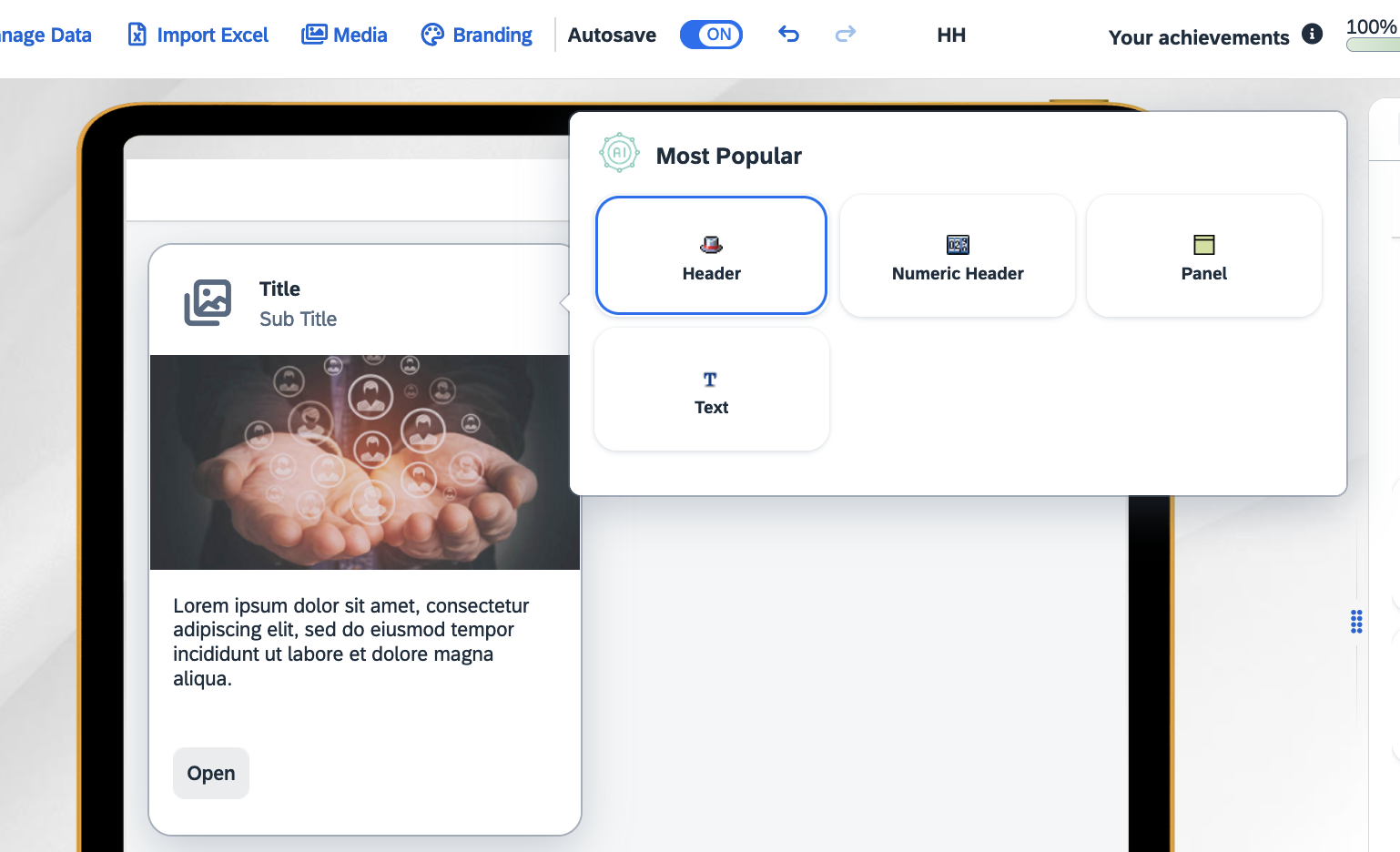Click the Sub Title text
The height and width of the screenshot is (852, 1400).
pyautogui.click(x=298, y=319)
